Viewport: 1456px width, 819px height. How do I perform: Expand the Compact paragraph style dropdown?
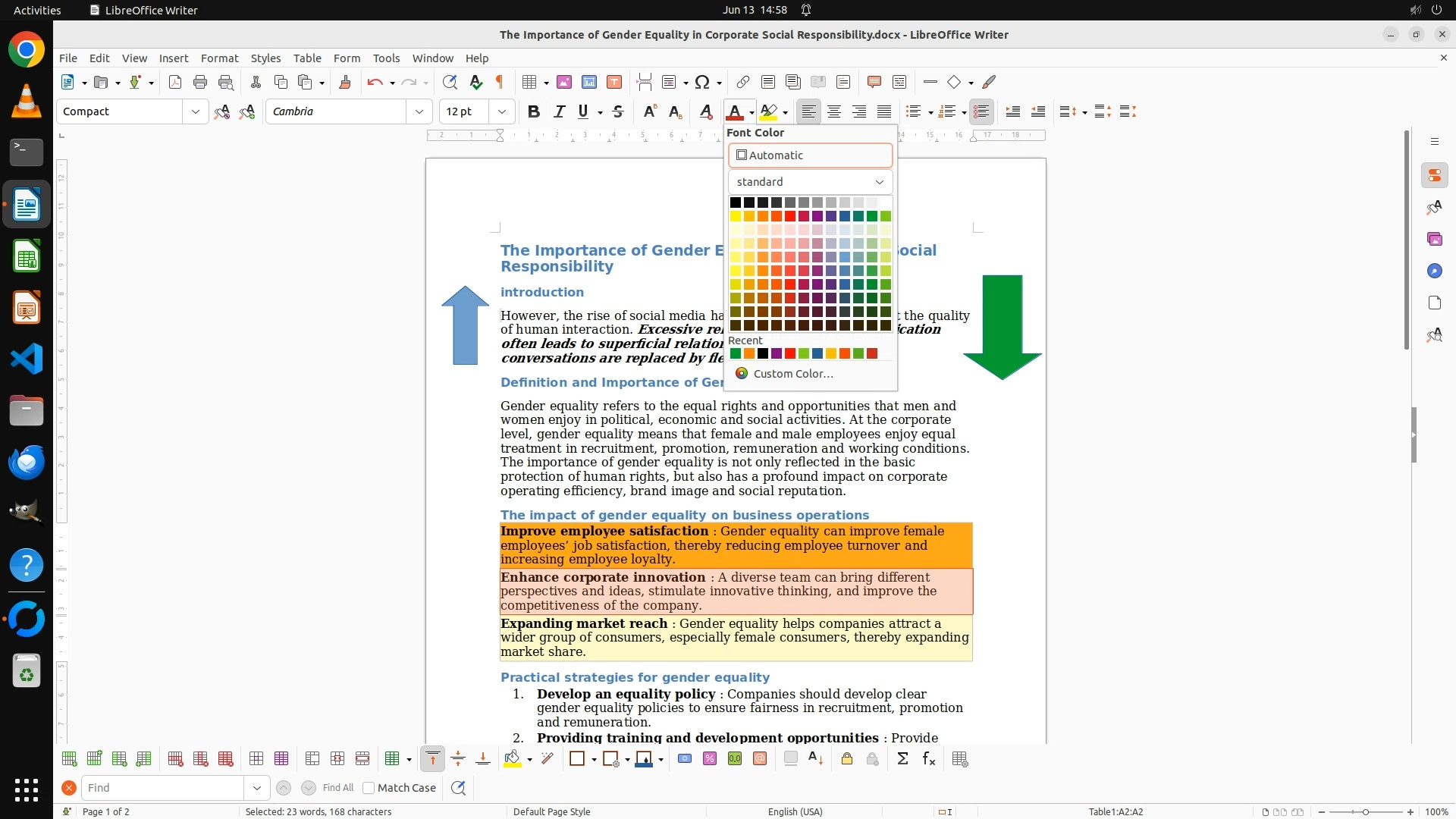tap(195, 111)
